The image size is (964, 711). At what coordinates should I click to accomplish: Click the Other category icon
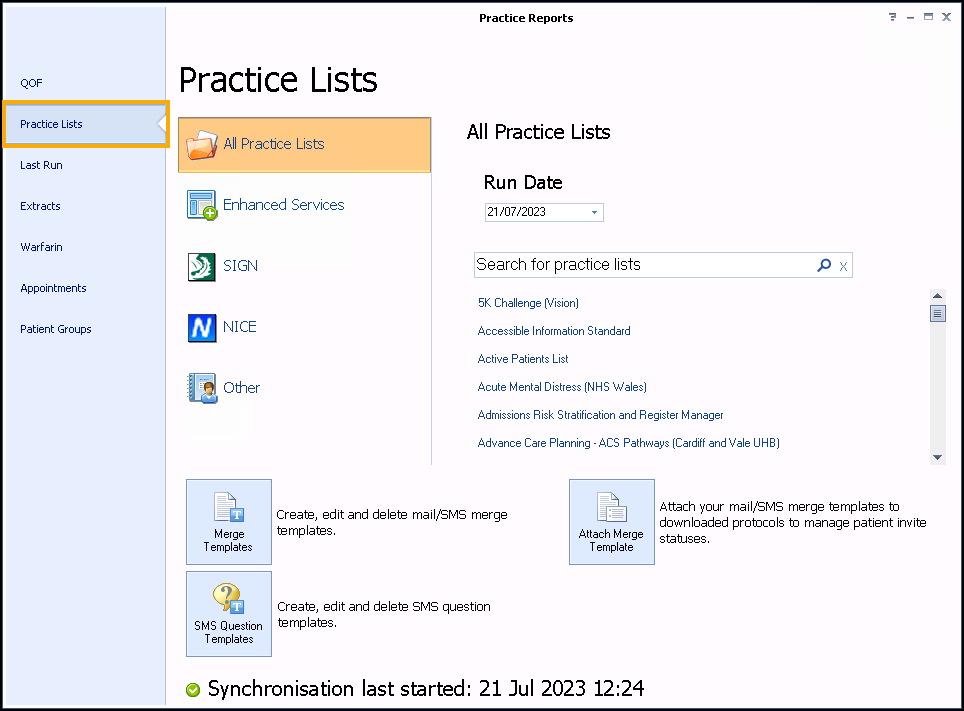(201, 388)
